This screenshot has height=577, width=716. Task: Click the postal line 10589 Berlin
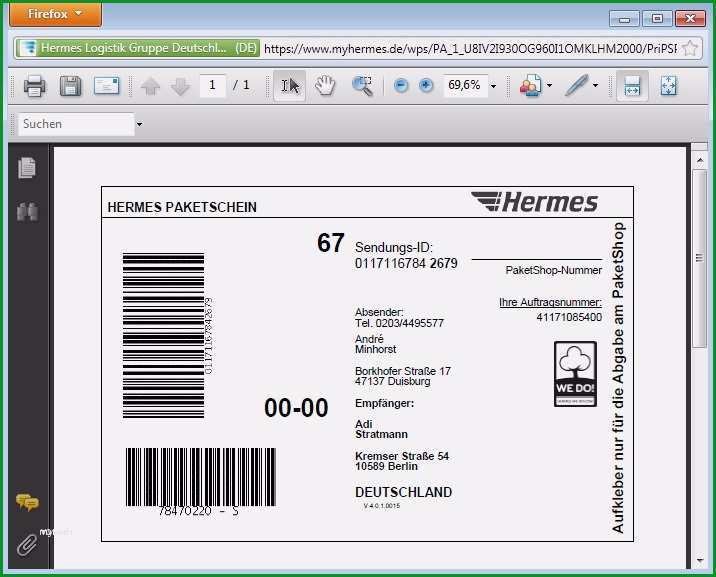386,466
